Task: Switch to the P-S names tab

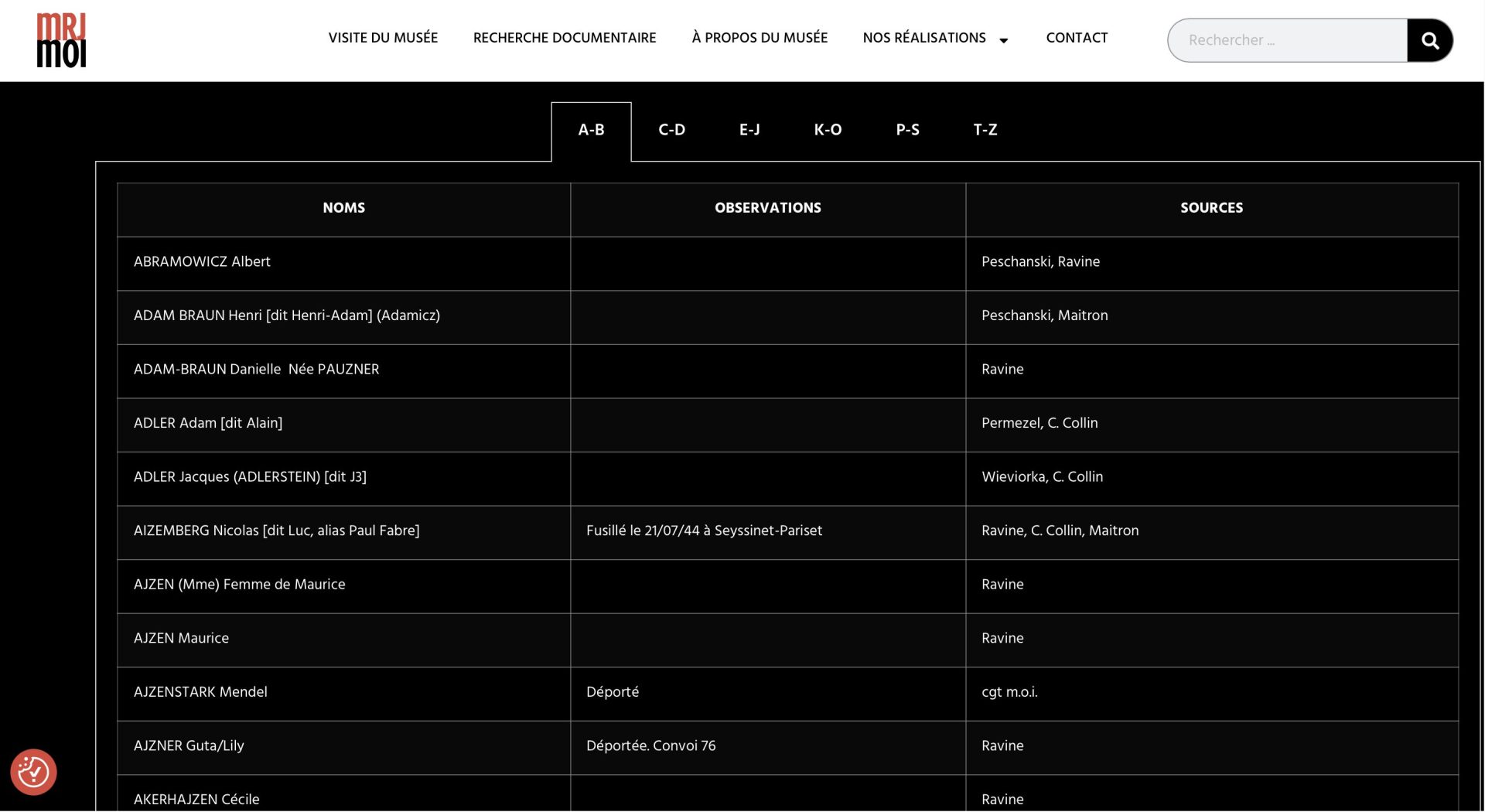Action: pos(907,130)
